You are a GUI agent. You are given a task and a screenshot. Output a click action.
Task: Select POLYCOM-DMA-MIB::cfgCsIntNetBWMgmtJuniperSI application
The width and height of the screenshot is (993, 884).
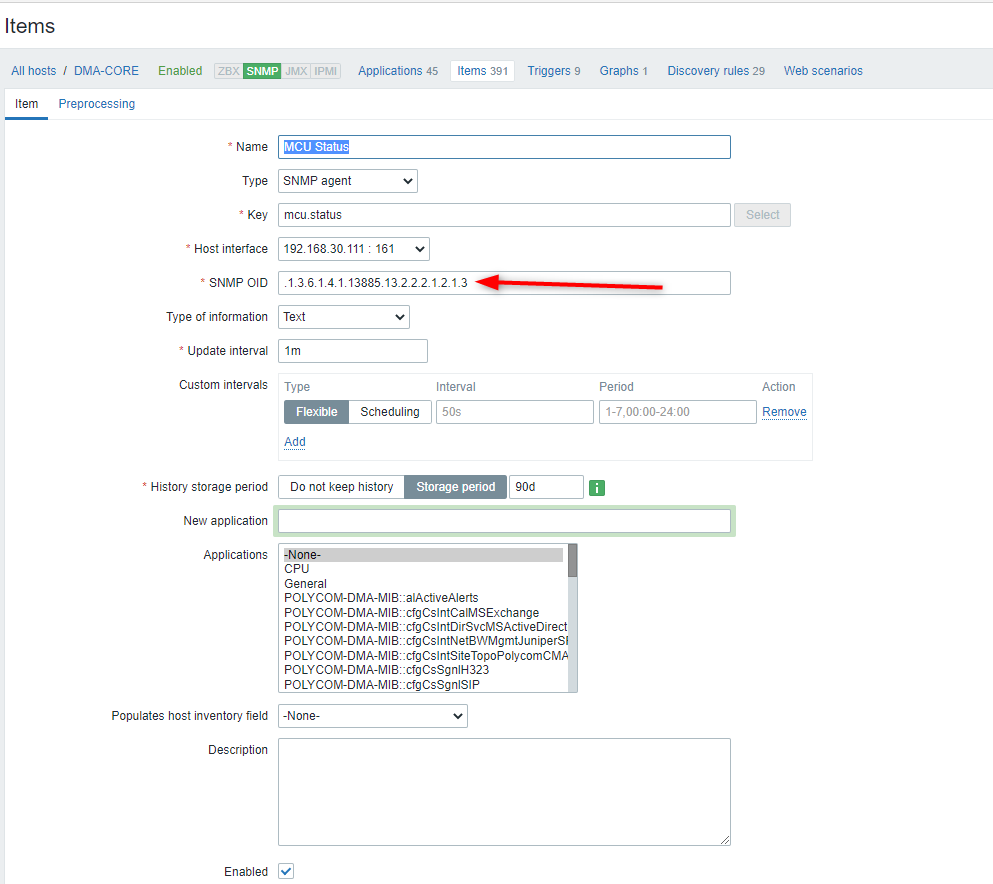coord(425,641)
